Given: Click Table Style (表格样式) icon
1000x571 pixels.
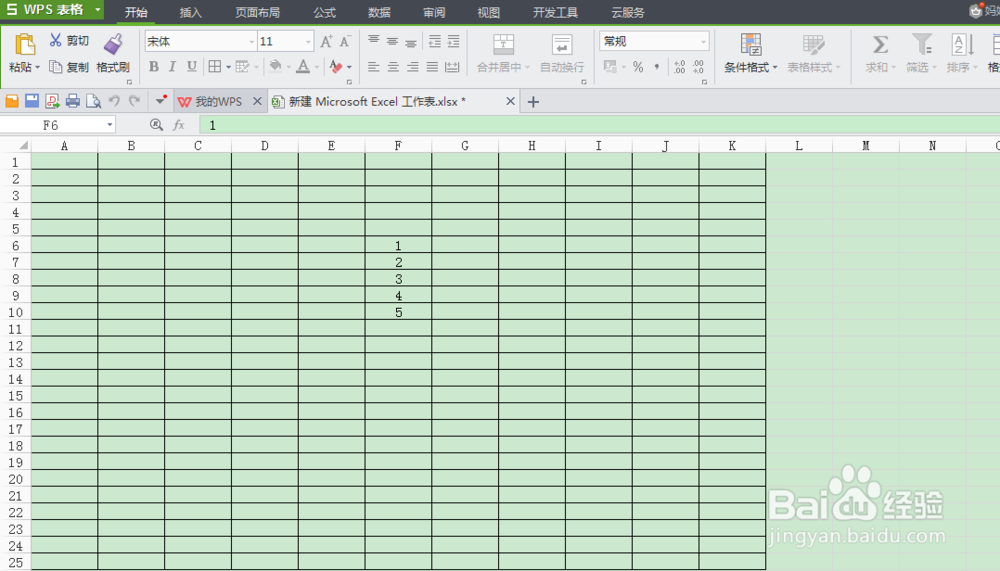Looking at the screenshot, I should 813,44.
